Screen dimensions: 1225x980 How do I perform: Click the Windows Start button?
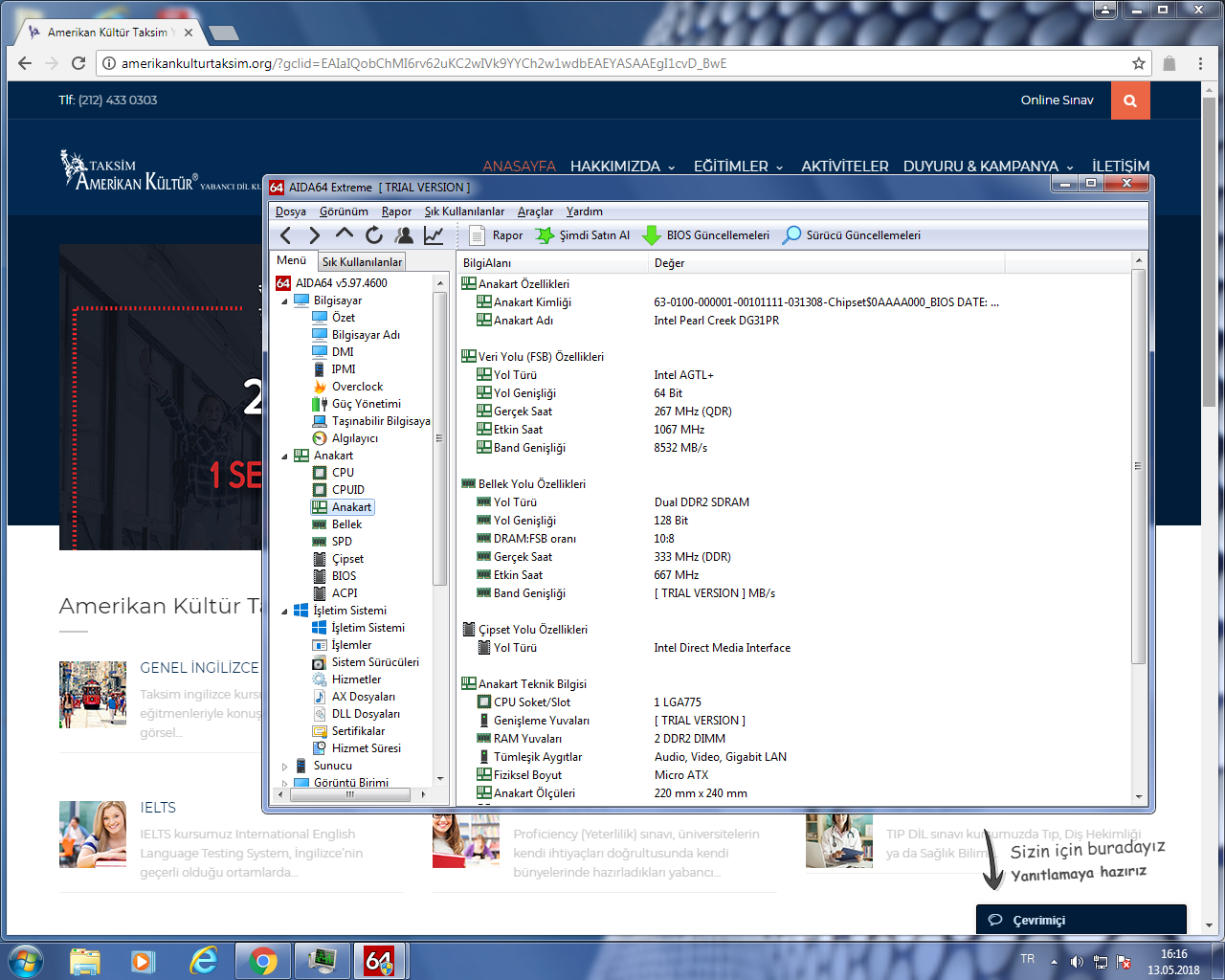(26, 960)
